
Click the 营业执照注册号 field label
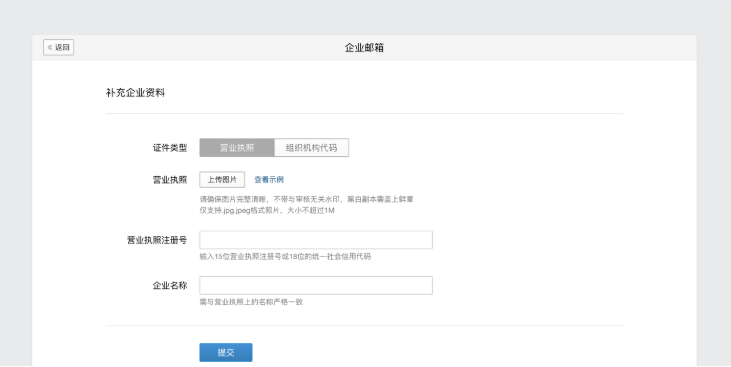(157, 240)
